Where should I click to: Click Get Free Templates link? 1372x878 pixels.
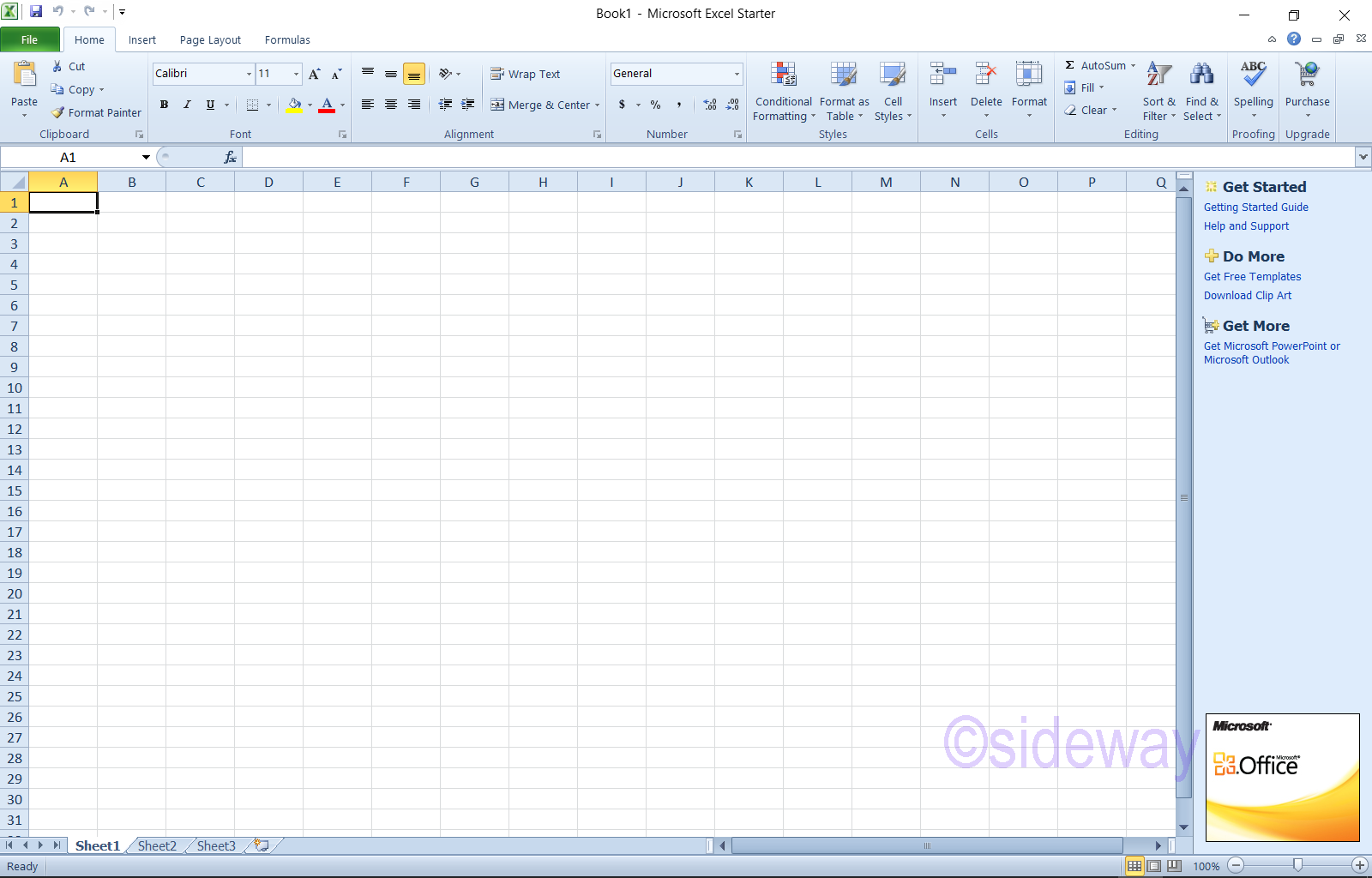(x=1252, y=277)
